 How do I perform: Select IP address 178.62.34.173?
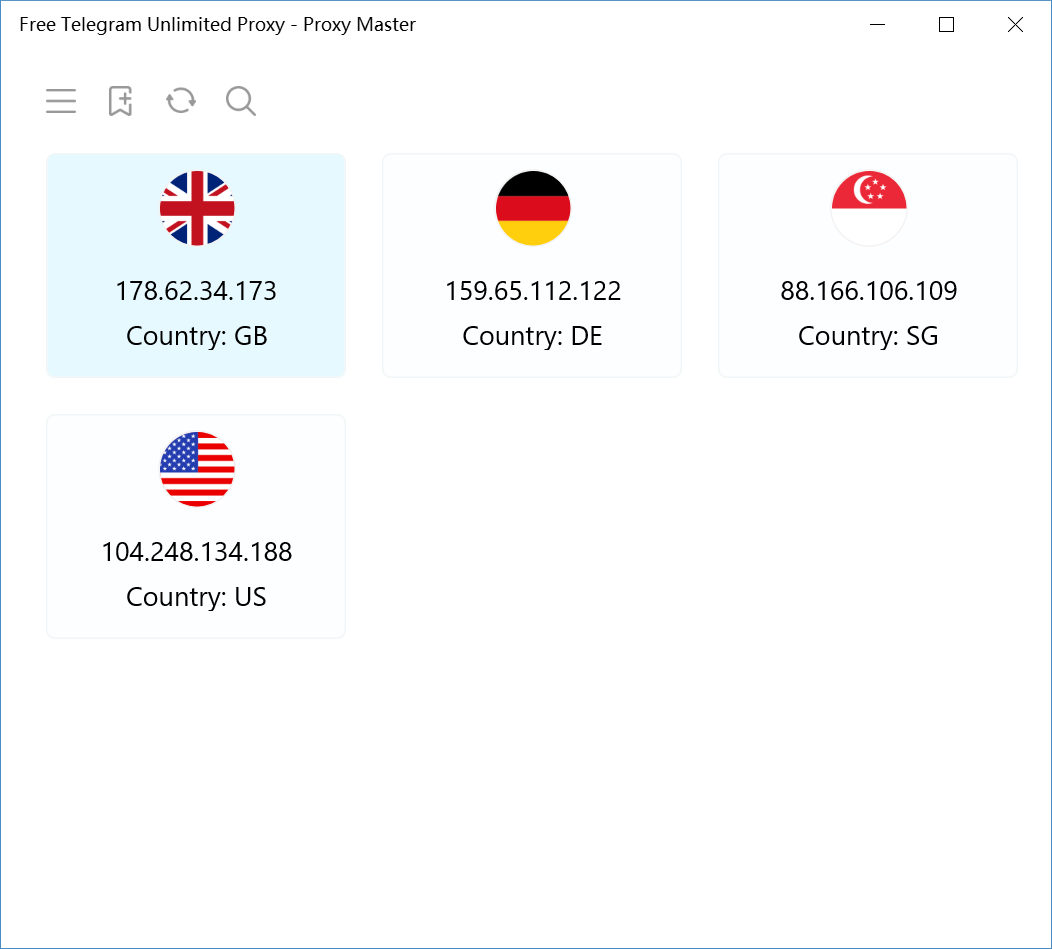pos(196,291)
